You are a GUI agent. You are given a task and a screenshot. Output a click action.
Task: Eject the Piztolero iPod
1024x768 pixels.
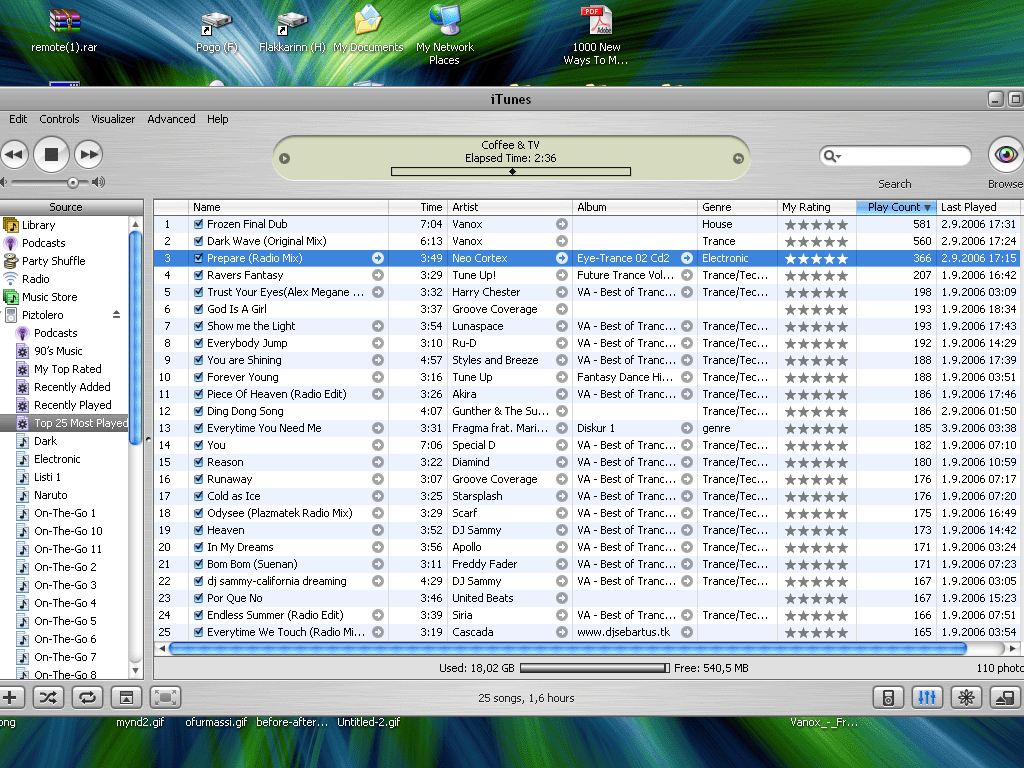tap(116, 315)
